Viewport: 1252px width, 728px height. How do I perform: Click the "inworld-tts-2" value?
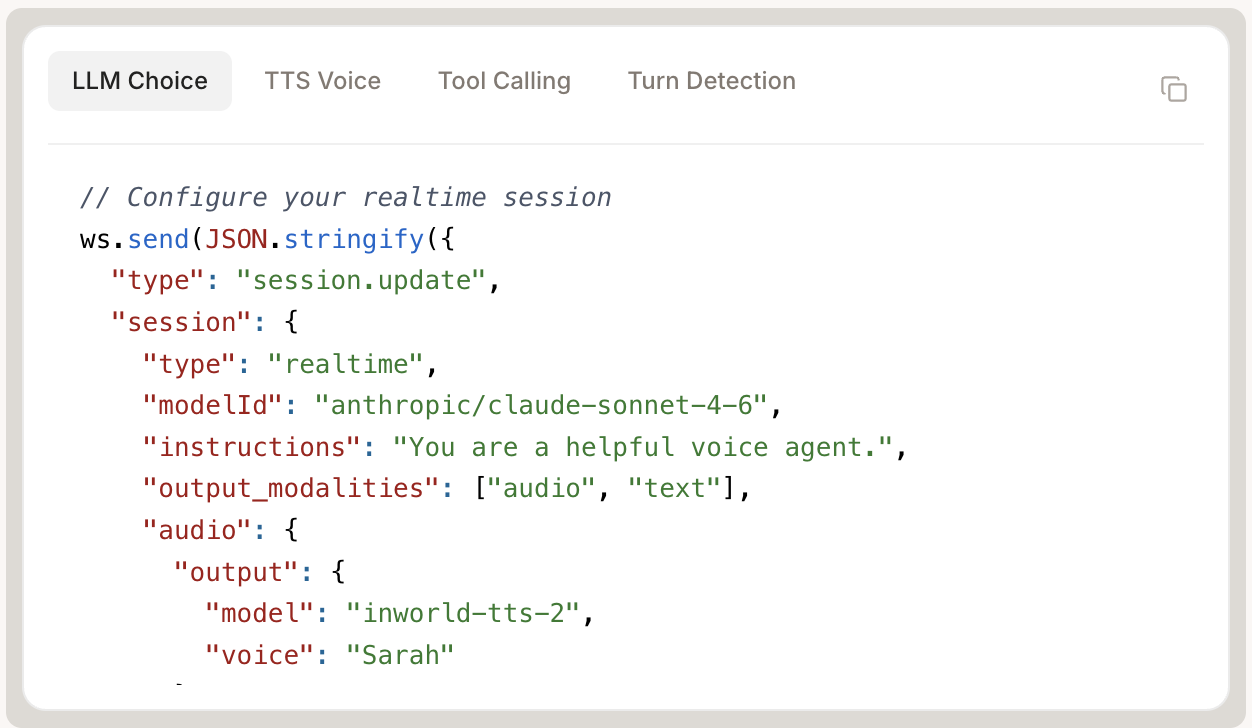click(463, 613)
